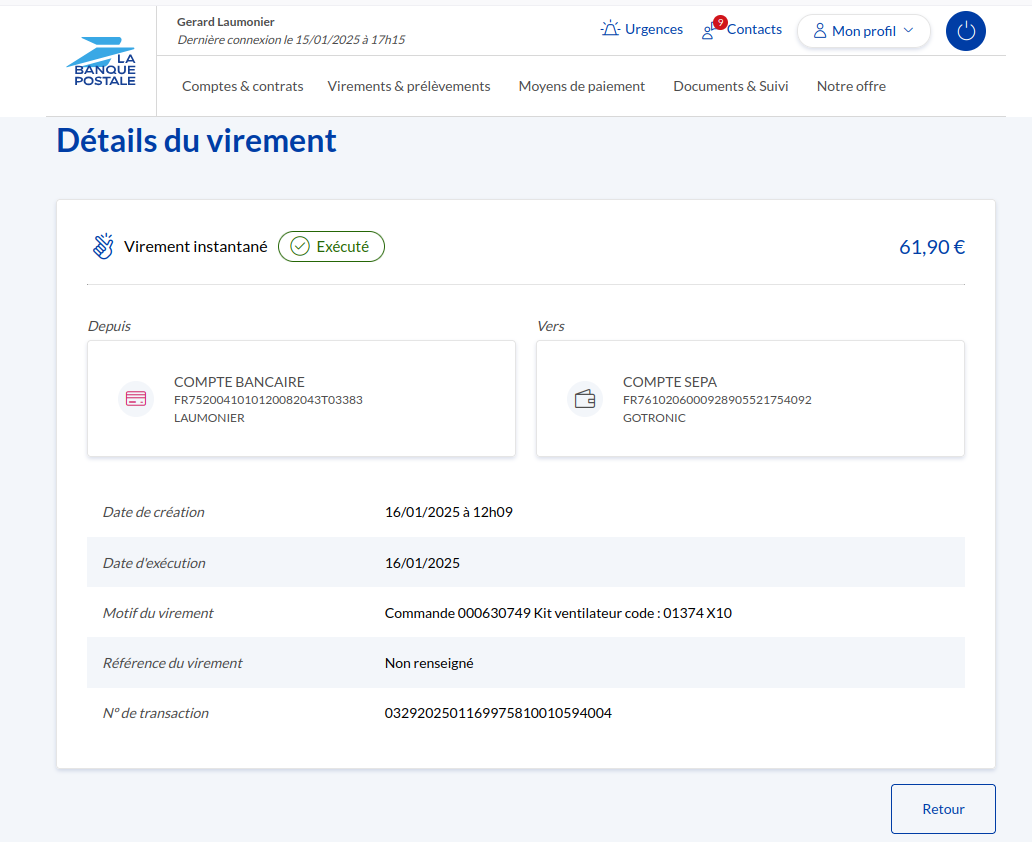Click the Urgences alarm icon
The image size is (1032, 842).
[x=610, y=29]
